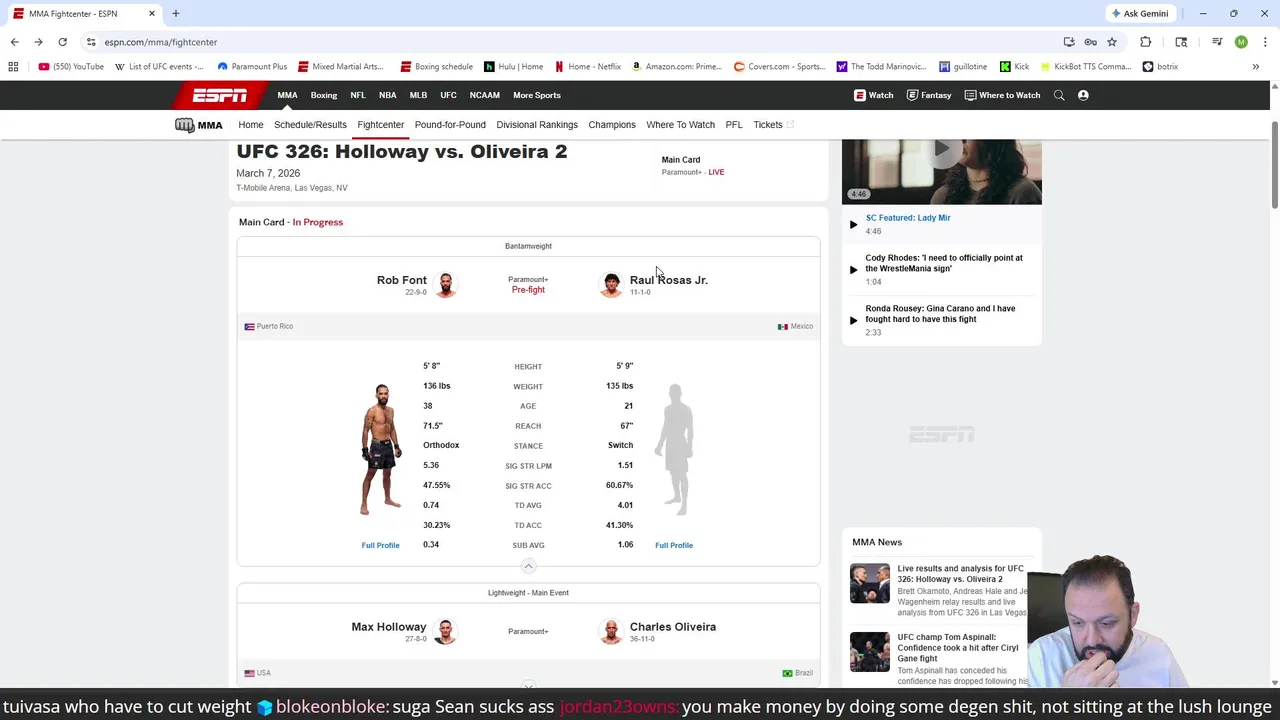Bookmark this page with the star icon
This screenshot has height=720, width=1280.
(x=1111, y=42)
